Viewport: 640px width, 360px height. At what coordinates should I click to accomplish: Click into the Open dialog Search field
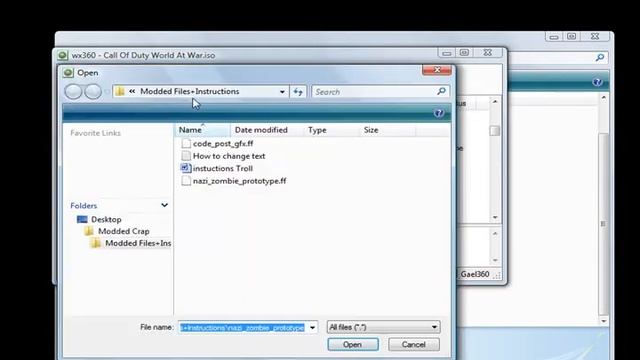point(373,92)
